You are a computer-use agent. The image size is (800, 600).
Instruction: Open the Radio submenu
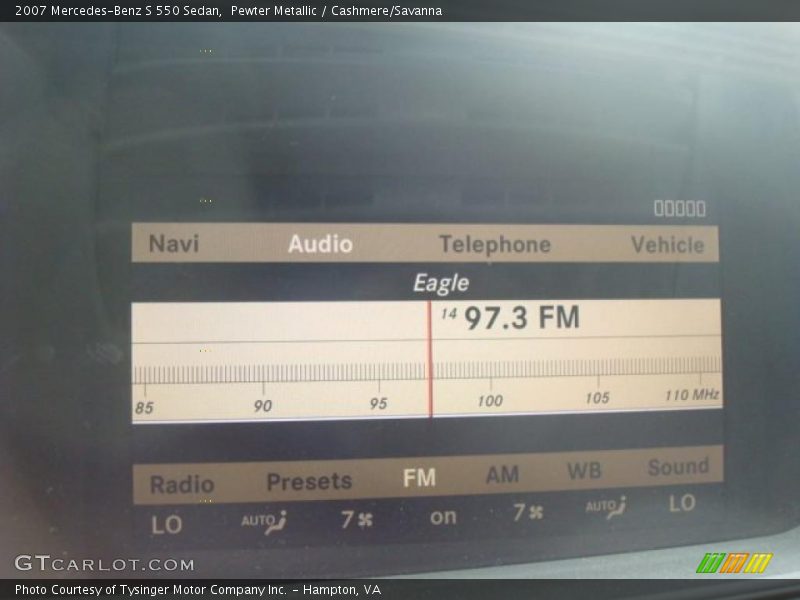click(x=182, y=484)
